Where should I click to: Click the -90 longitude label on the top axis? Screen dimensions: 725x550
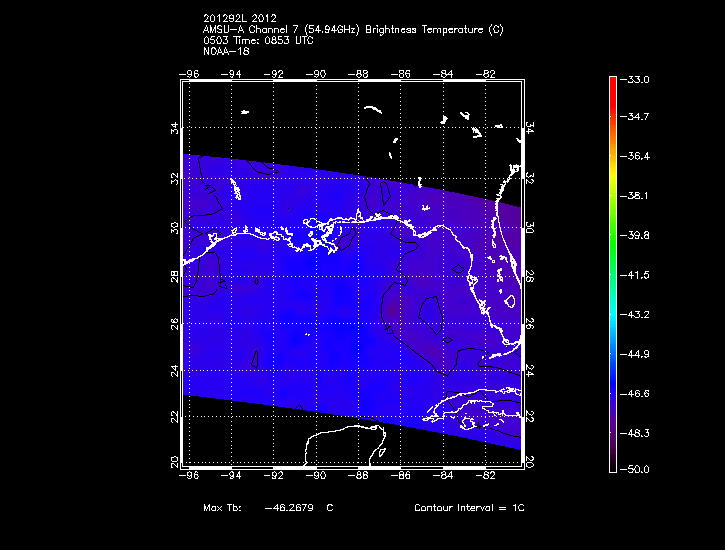click(x=316, y=74)
